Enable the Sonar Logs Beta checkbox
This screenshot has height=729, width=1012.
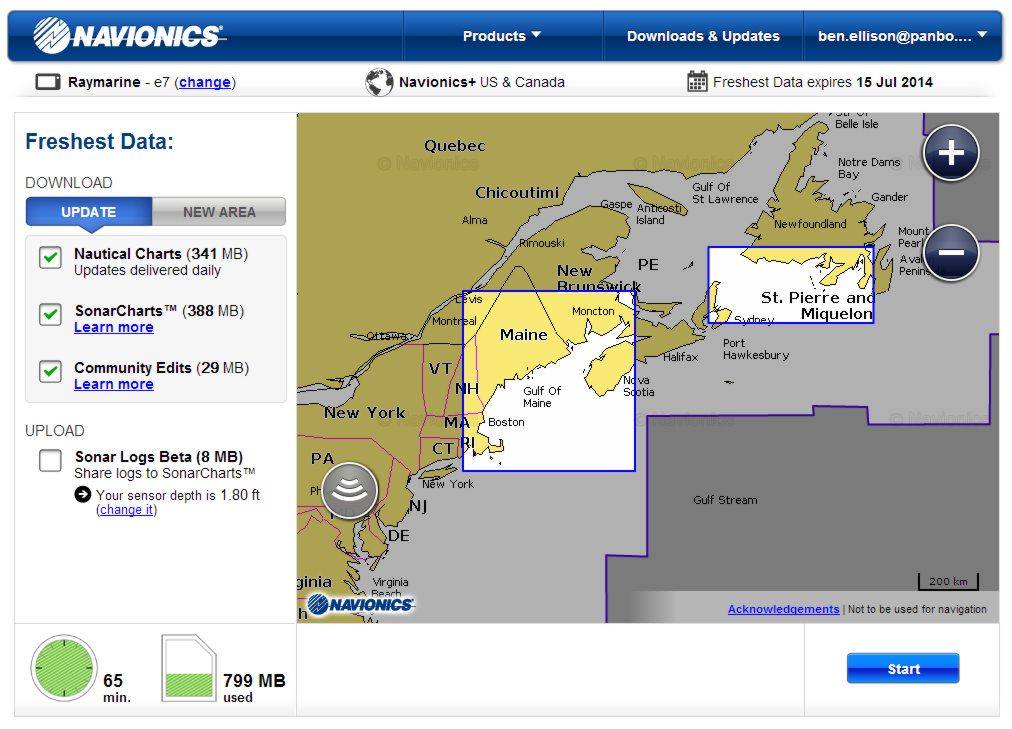pos(50,460)
